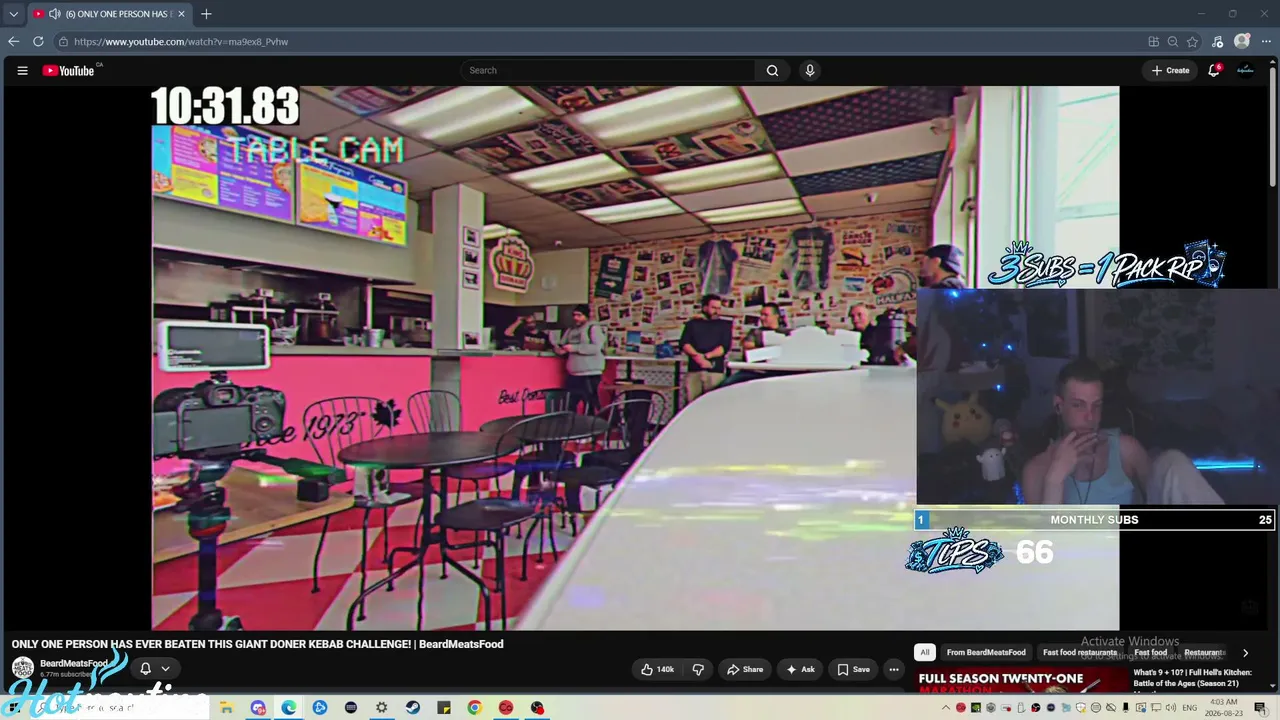Click the video player area
1280x720 pixels.
(635, 358)
